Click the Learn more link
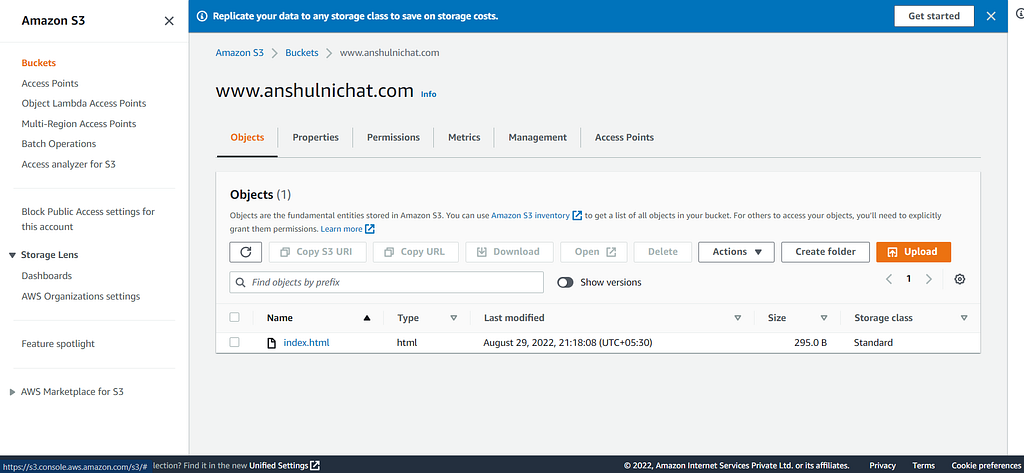The height and width of the screenshot is (473, 1024). point(342,229)
